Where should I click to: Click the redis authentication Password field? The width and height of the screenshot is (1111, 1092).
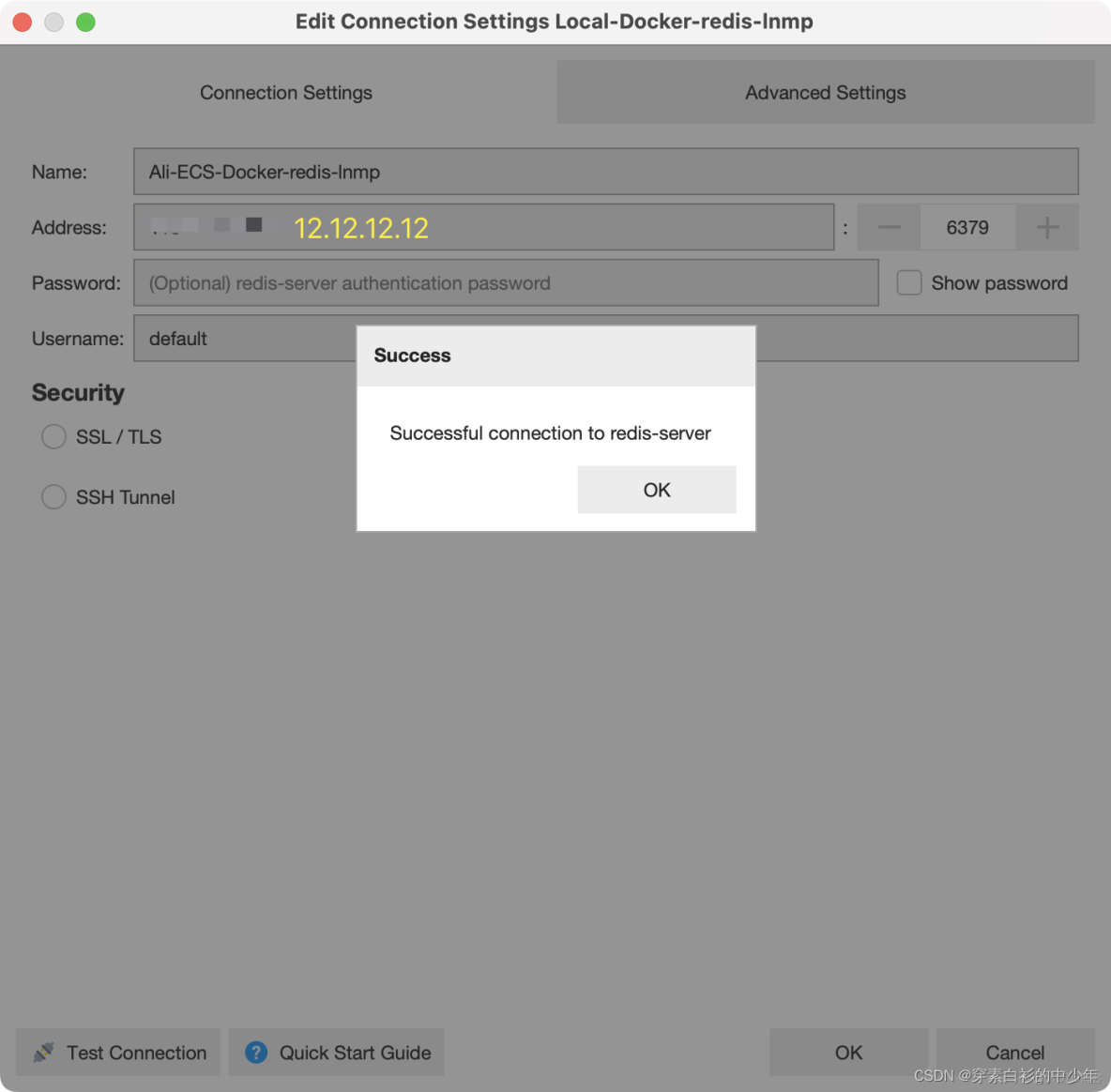click(x=506, y=282)
